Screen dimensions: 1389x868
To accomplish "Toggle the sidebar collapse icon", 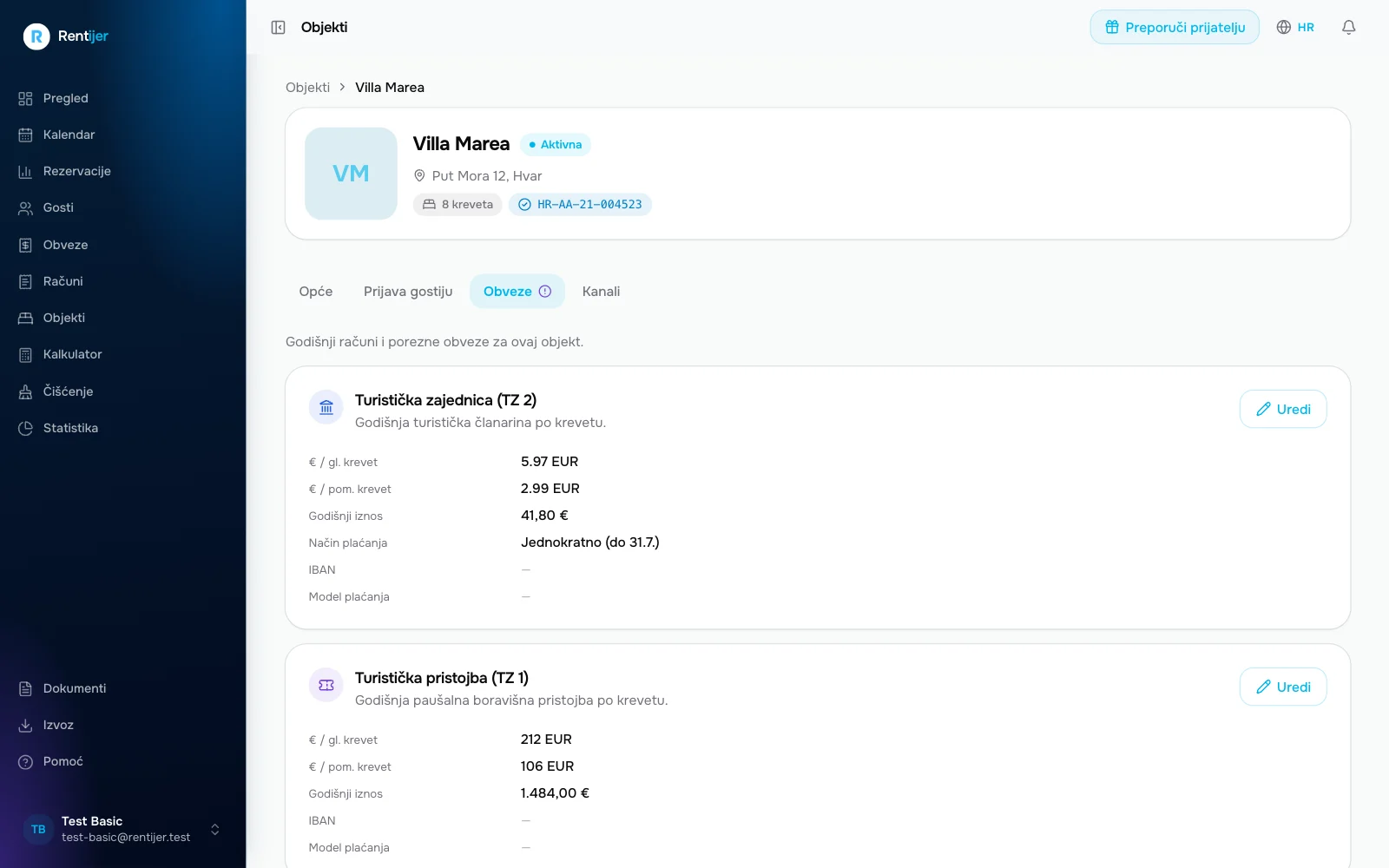I will click(278, 28).
